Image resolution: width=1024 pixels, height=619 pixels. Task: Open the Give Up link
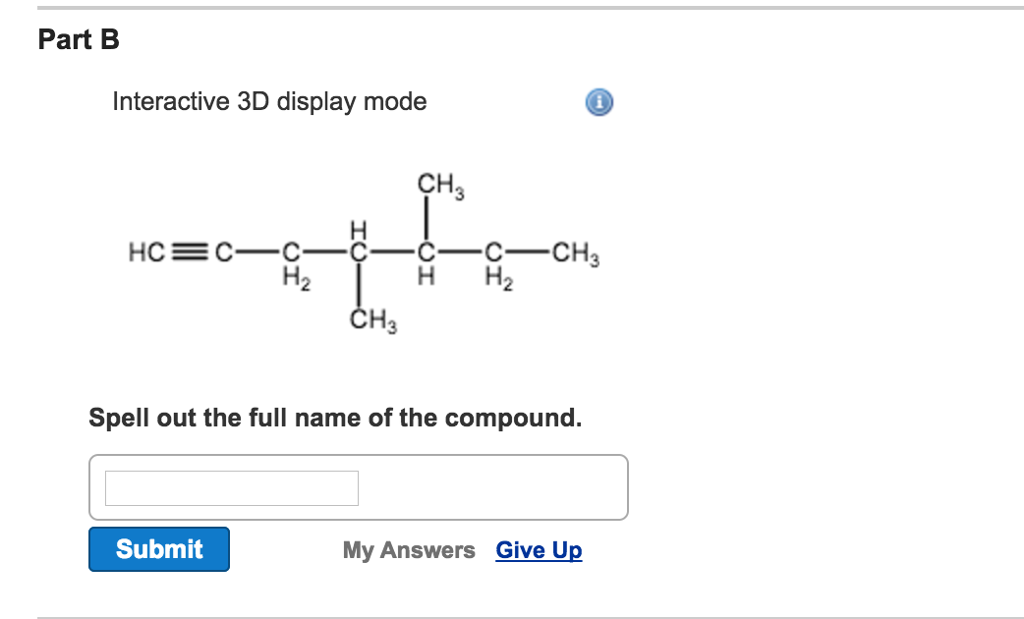[538, 549]
